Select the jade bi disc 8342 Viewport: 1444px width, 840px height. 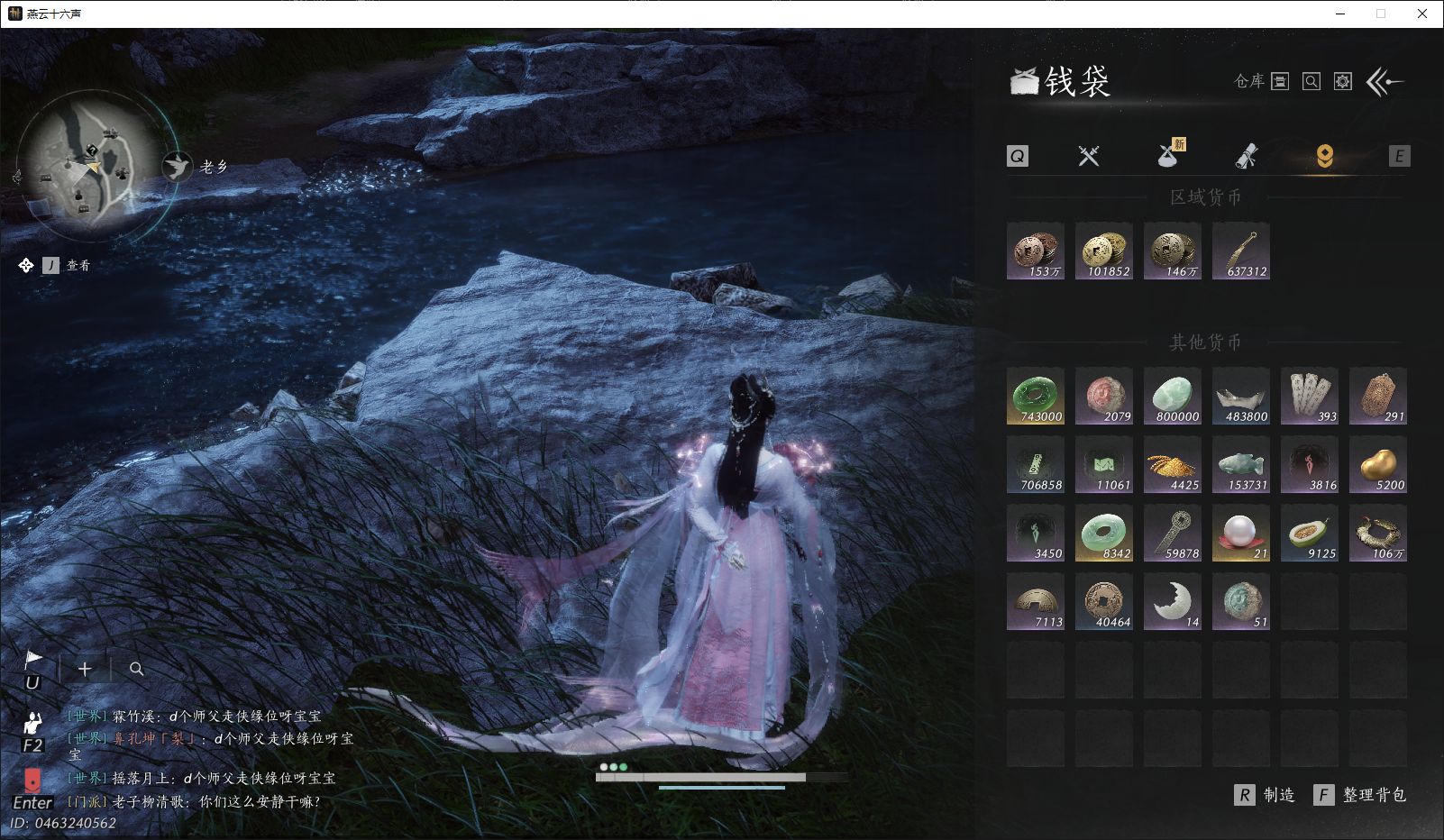pos(1104,533)
